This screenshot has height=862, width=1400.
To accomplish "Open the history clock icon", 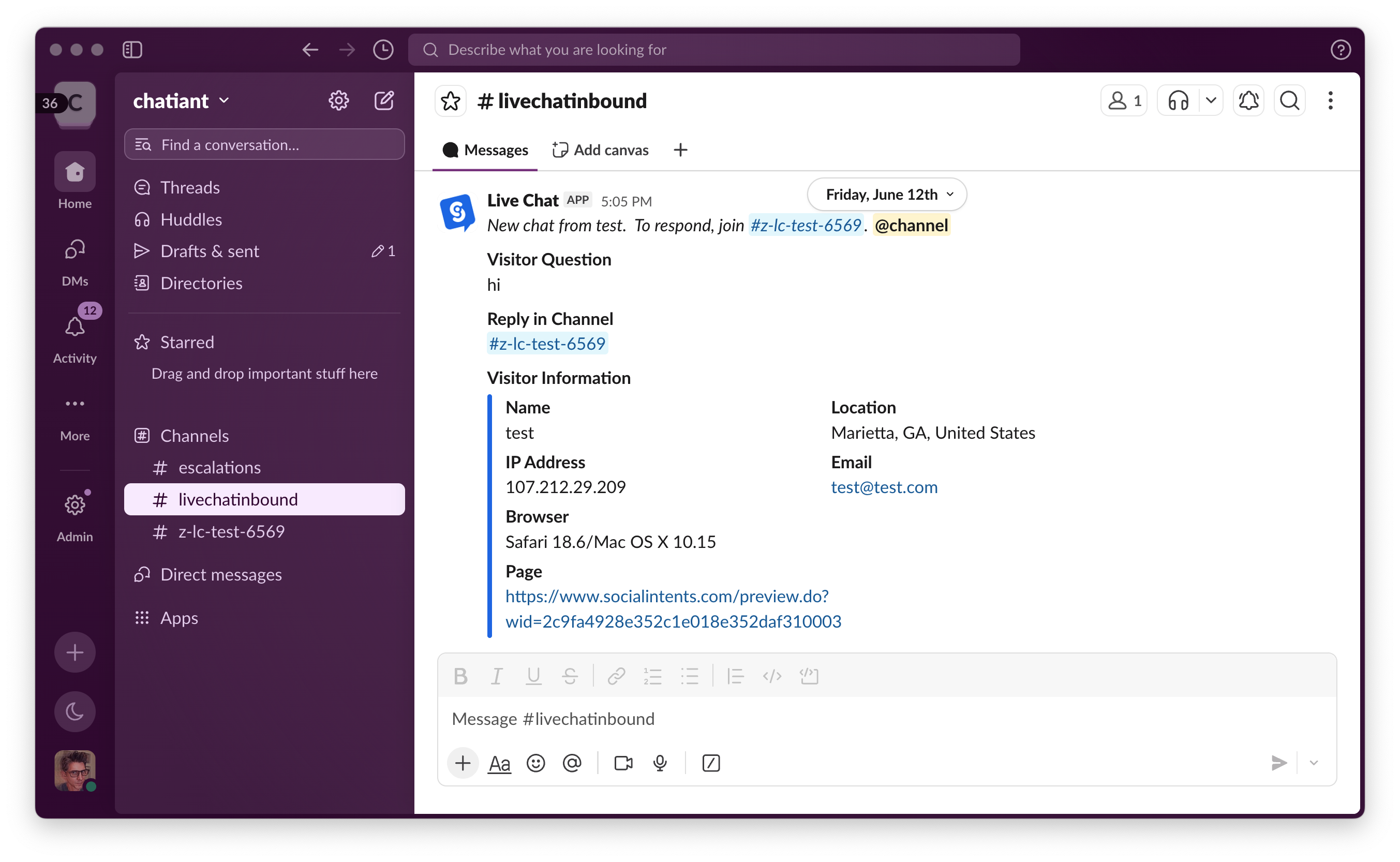I will [x=383, y=50].
